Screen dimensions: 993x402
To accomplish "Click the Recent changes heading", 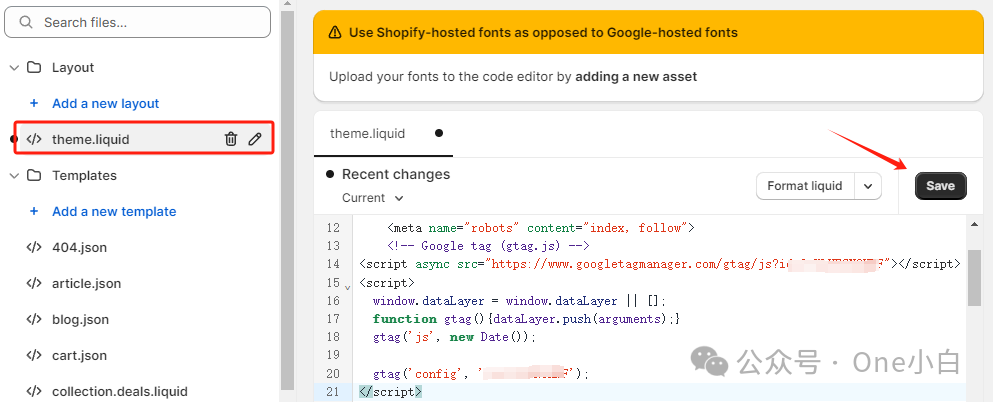I will (x=396, y=174).
